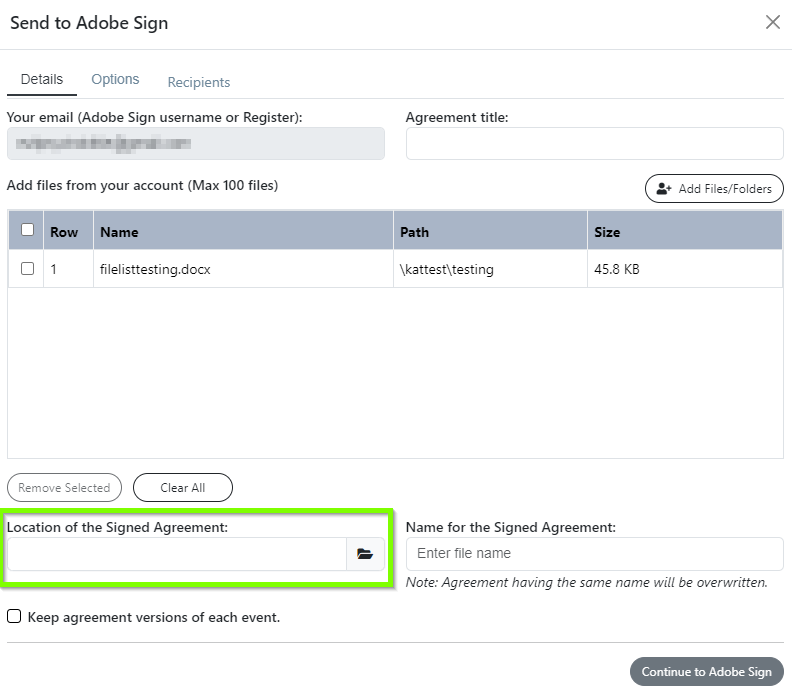792x694 pixels.
Task: Check the select-all checkbox in table header
Action: (27, 230)
